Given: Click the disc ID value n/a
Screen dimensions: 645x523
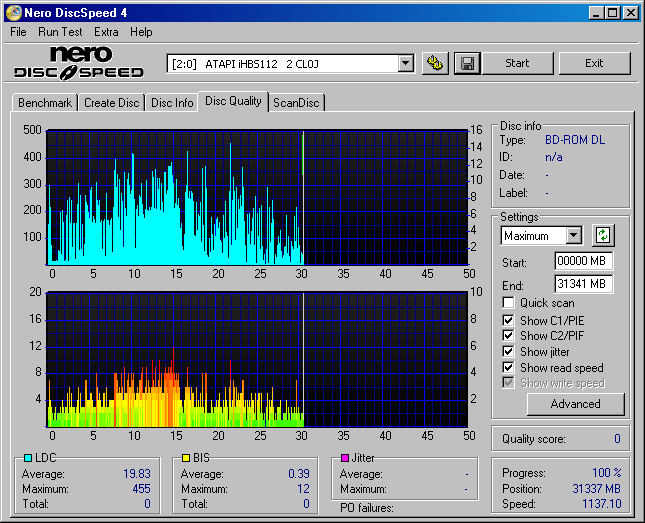Looking at the screenshot, I should tap(554, 157).
